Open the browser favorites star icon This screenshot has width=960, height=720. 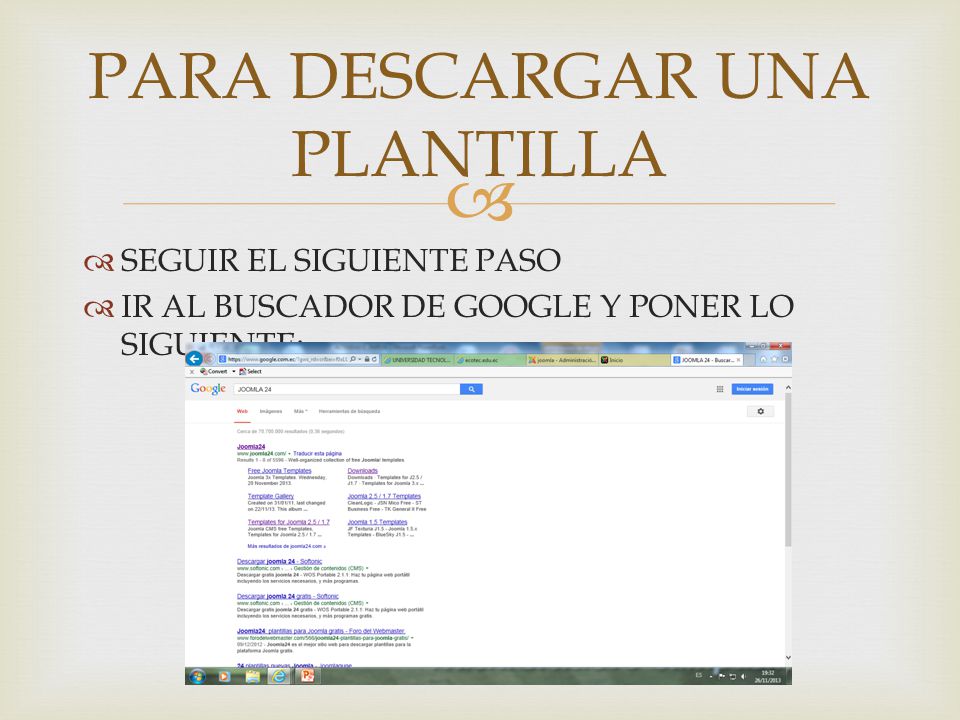(774, 359)
